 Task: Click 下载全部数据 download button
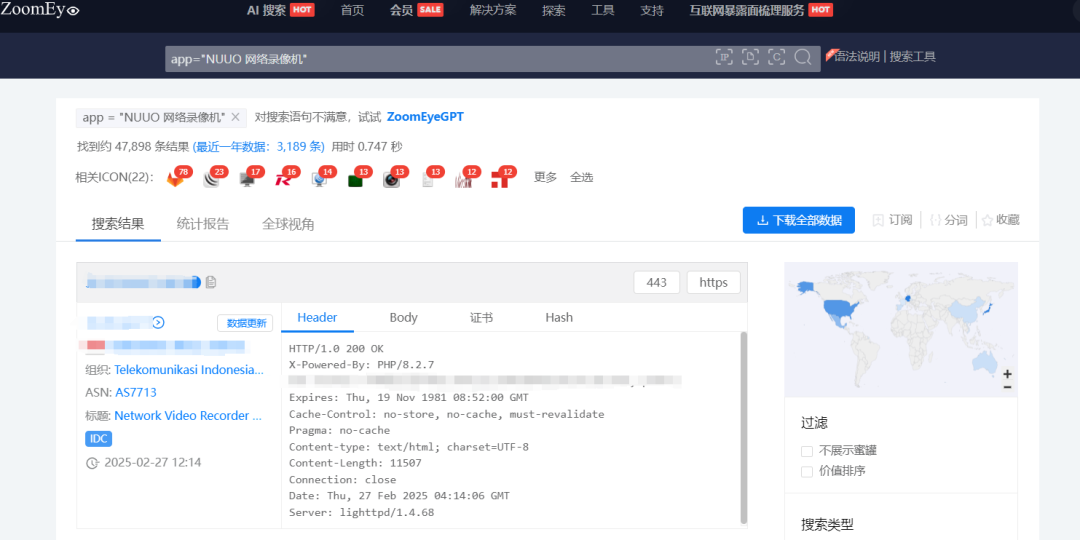coord(799,220)
